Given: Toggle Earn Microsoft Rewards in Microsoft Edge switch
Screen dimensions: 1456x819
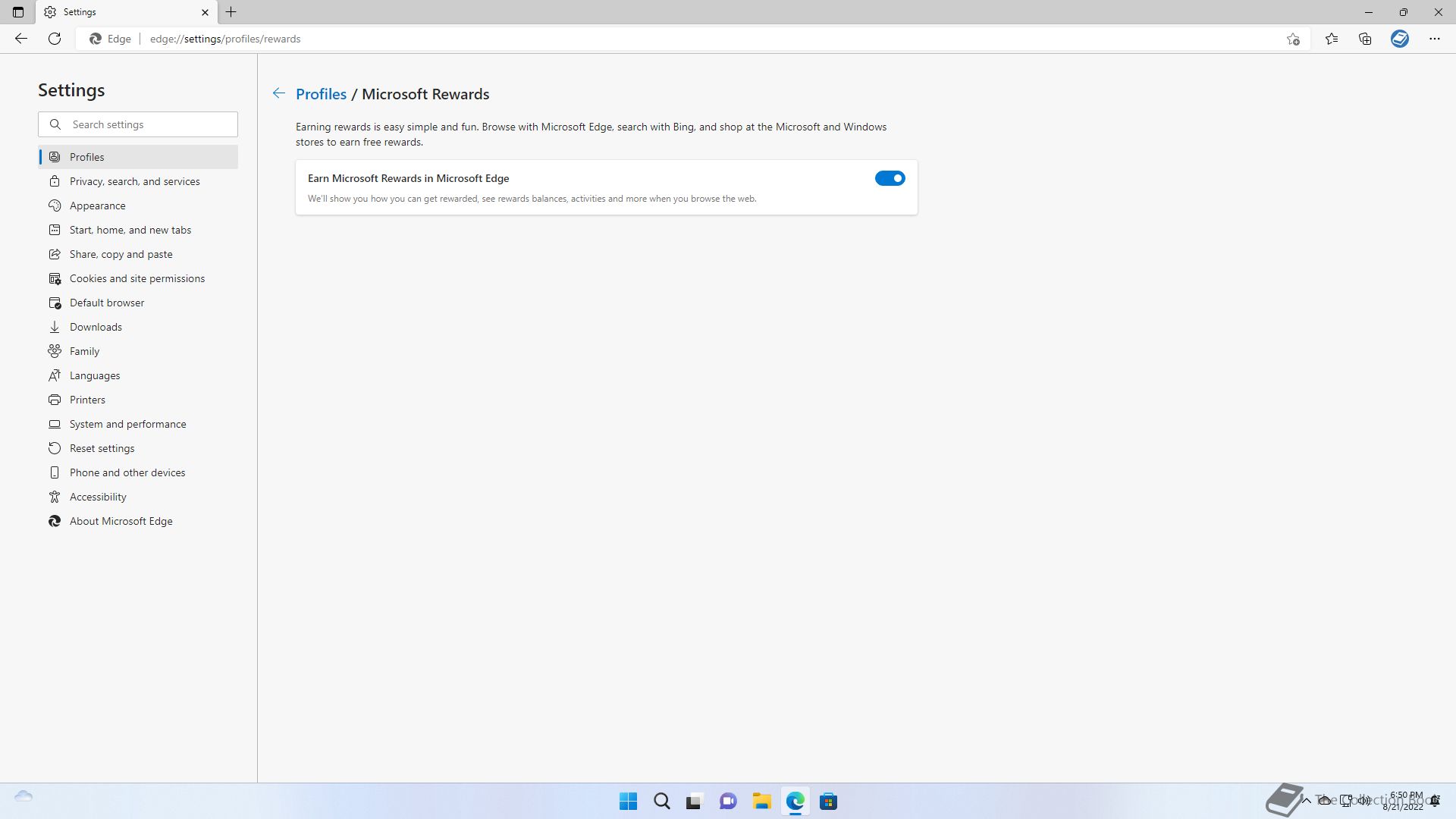Looking at the screenshot, I should (x=890, y=178).
